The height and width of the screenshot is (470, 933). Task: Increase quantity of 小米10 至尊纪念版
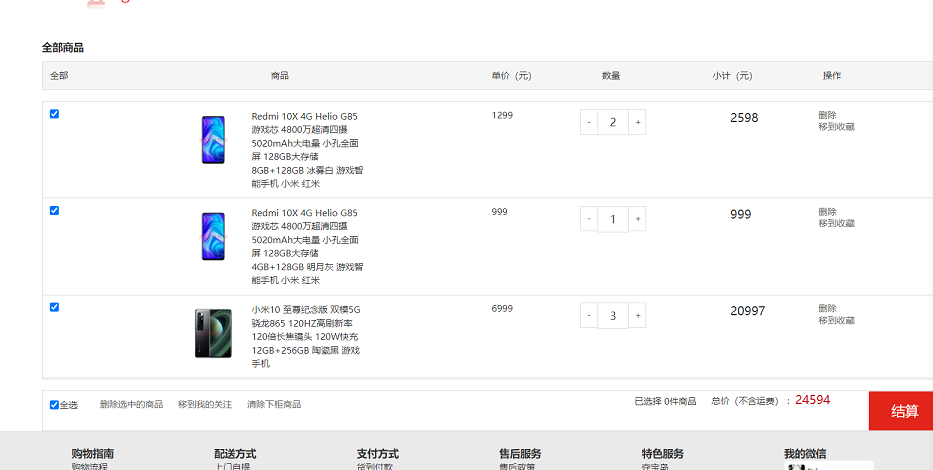pyautogui.click(x=637, y=315)
